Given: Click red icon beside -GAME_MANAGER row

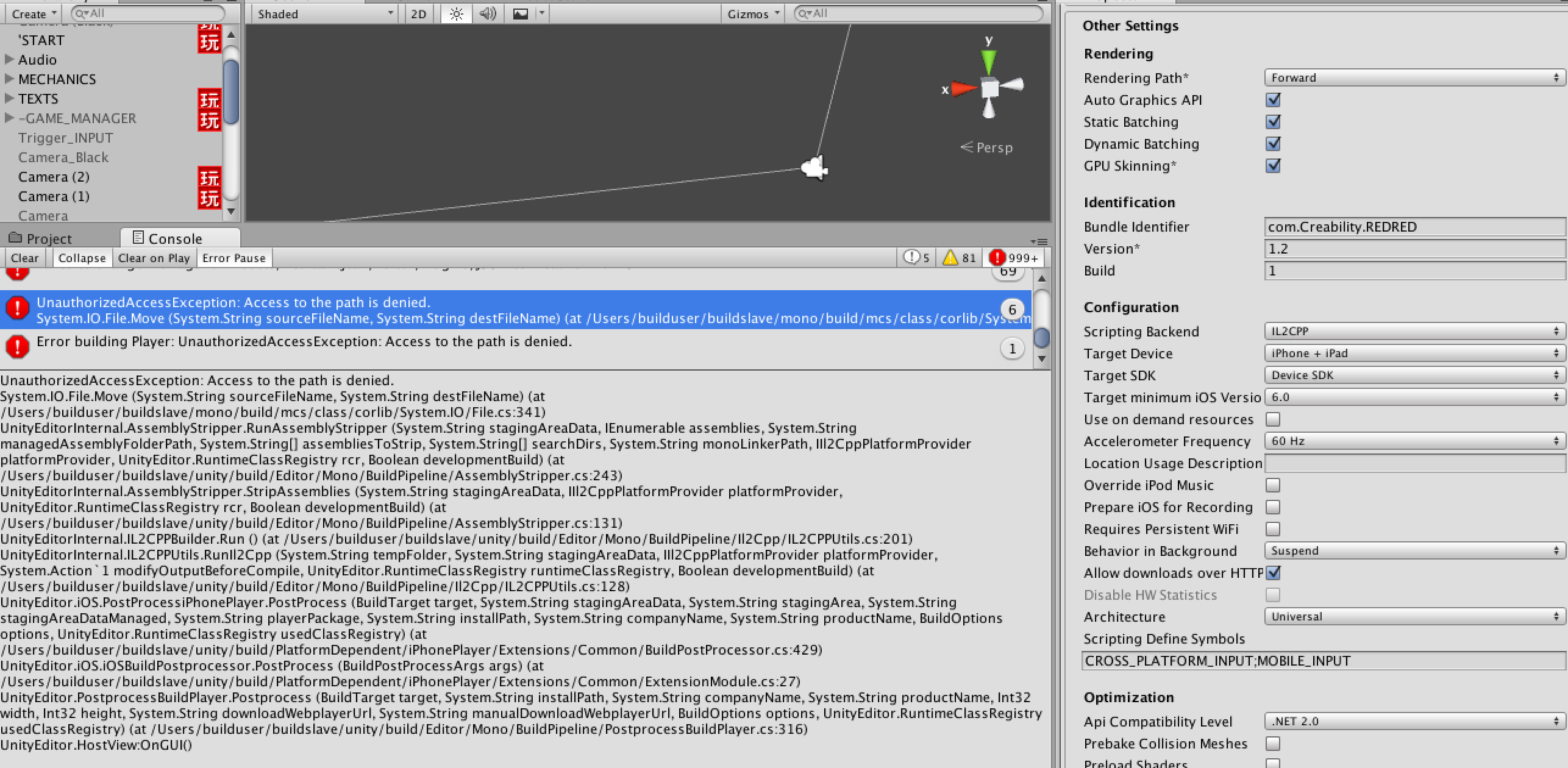Looking at the screenshot, I should click(x=209, y=120).
